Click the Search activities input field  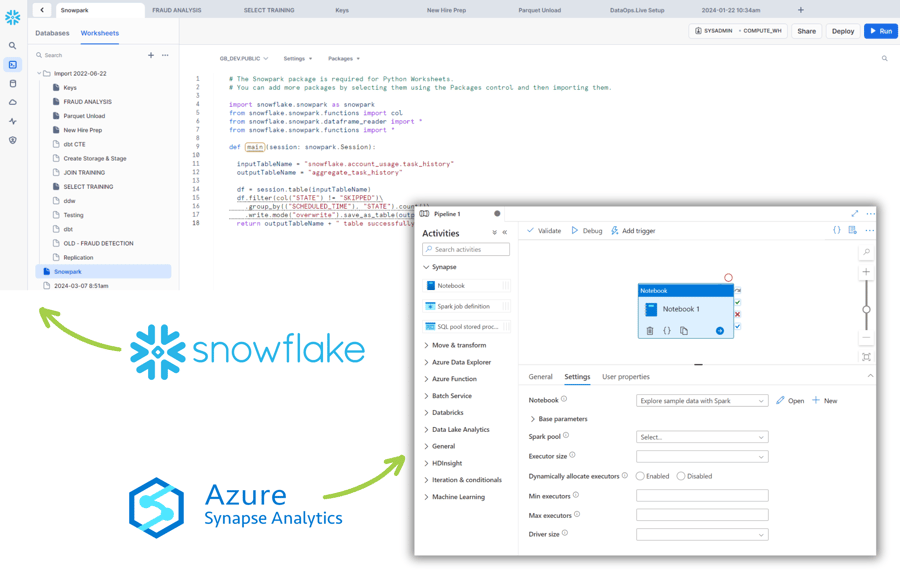(465, 249)
